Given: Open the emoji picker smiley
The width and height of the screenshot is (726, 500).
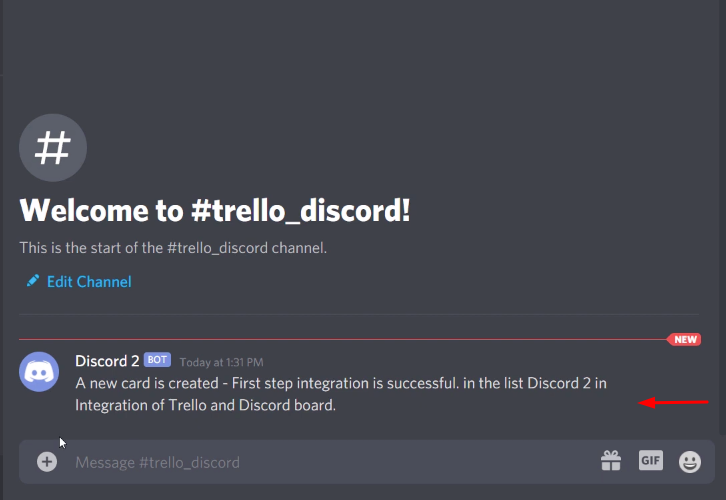Looking at the screenshot, I should (x=690, y=462).
